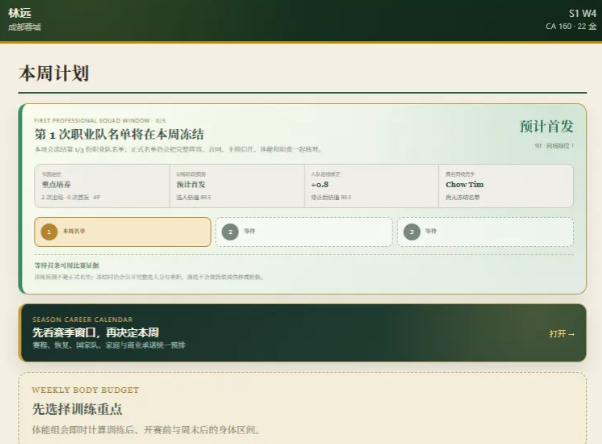Image resolution: width=602 pixels, height=444 pixels.
Task: Select the step 3 等待 card
Action: point(485,232)
